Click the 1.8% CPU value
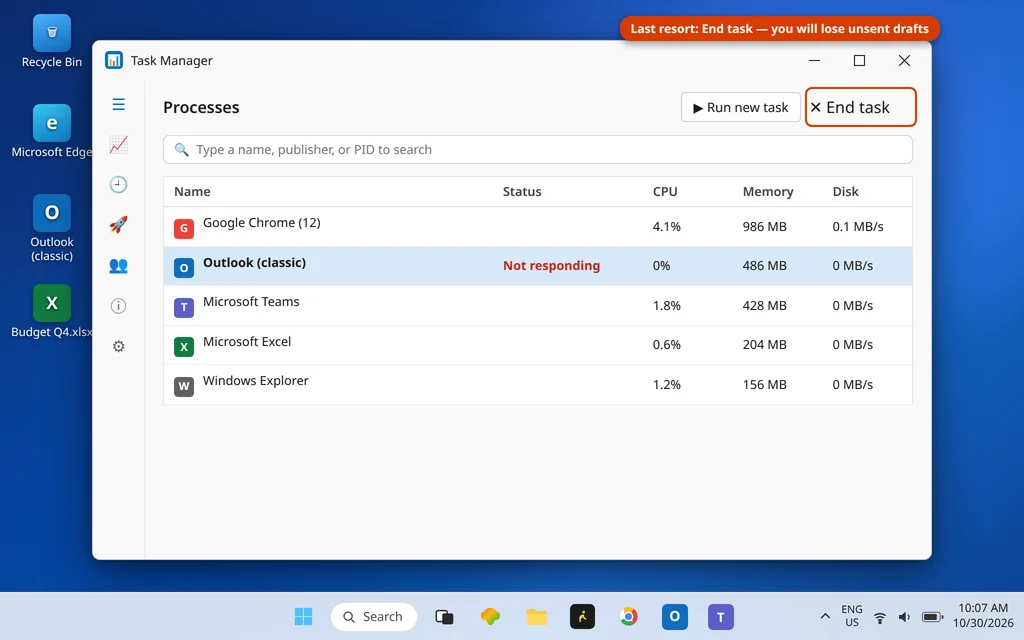 [666, 306]
